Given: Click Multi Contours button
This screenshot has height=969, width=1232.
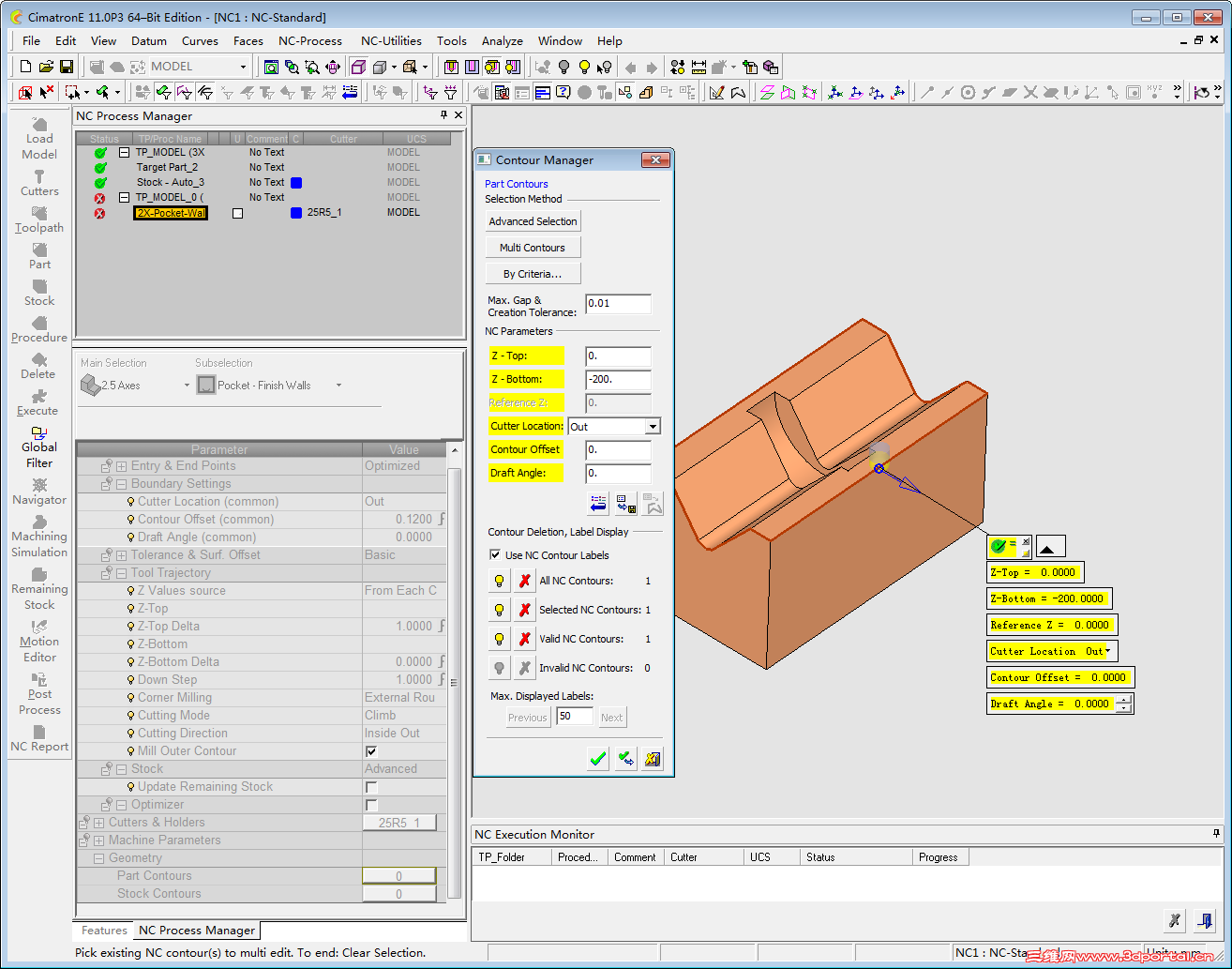Looking at the screenshot, I should click(533, 248).
